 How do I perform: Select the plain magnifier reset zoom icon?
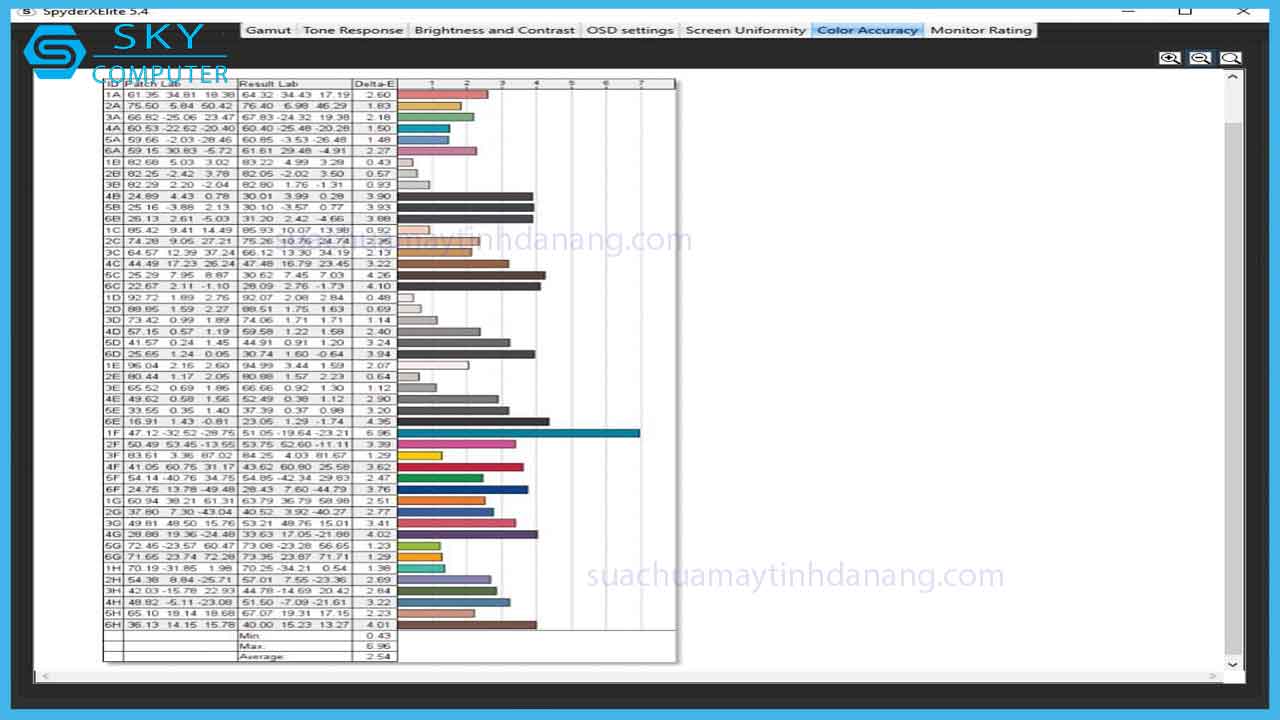(x=1231, y=57)
